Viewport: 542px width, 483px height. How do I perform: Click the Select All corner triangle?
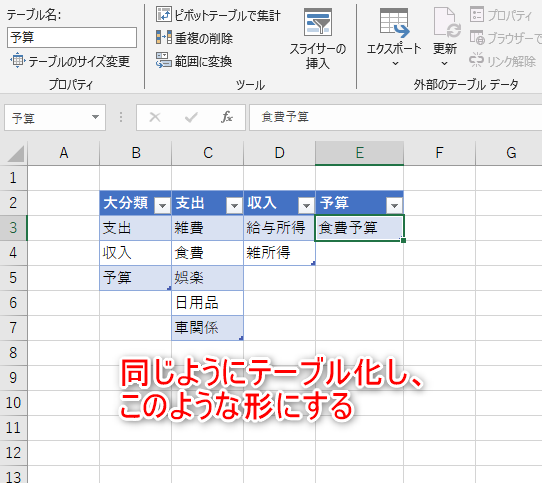click(x=16, y=154)
